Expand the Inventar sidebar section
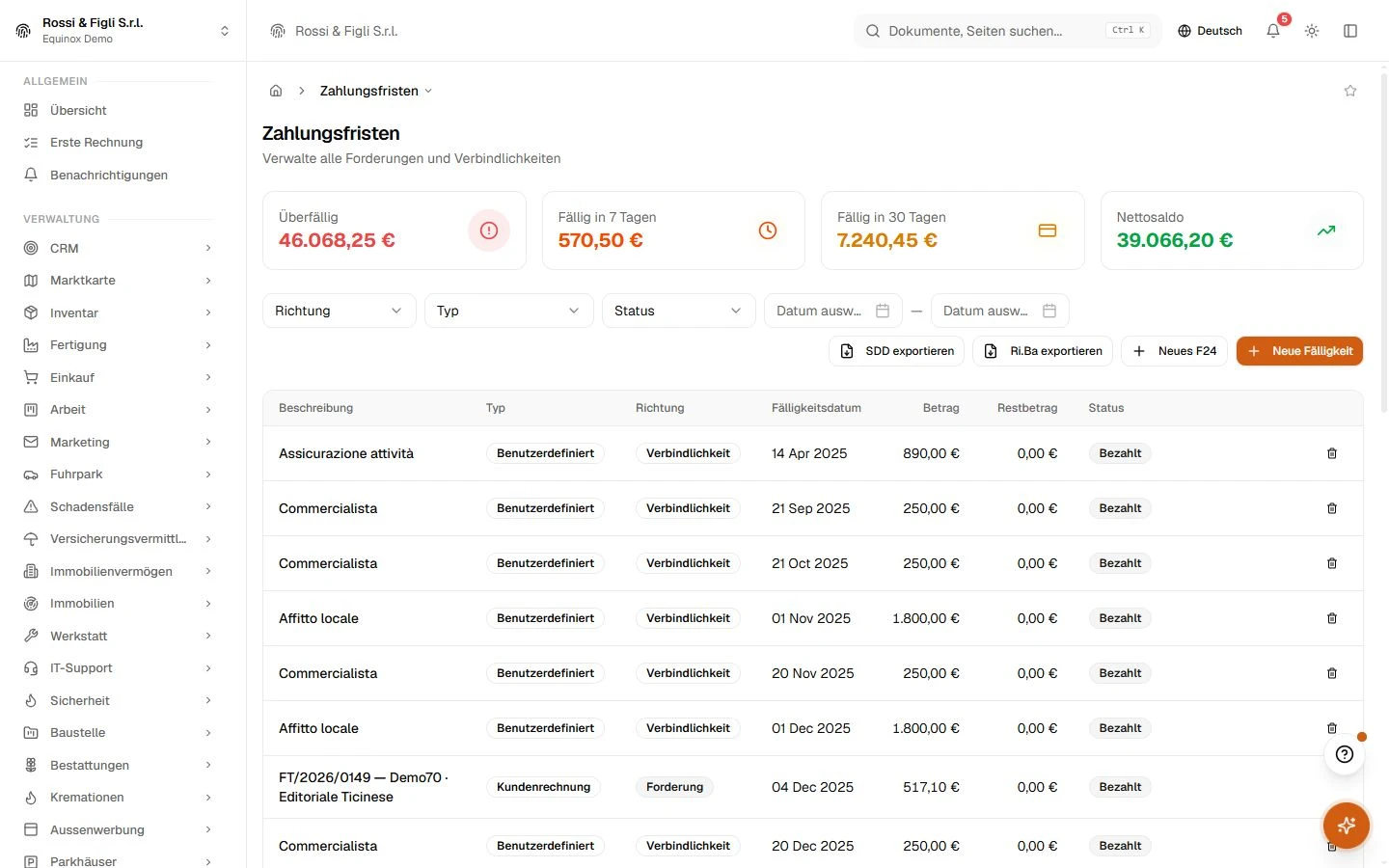 [118, 312]
